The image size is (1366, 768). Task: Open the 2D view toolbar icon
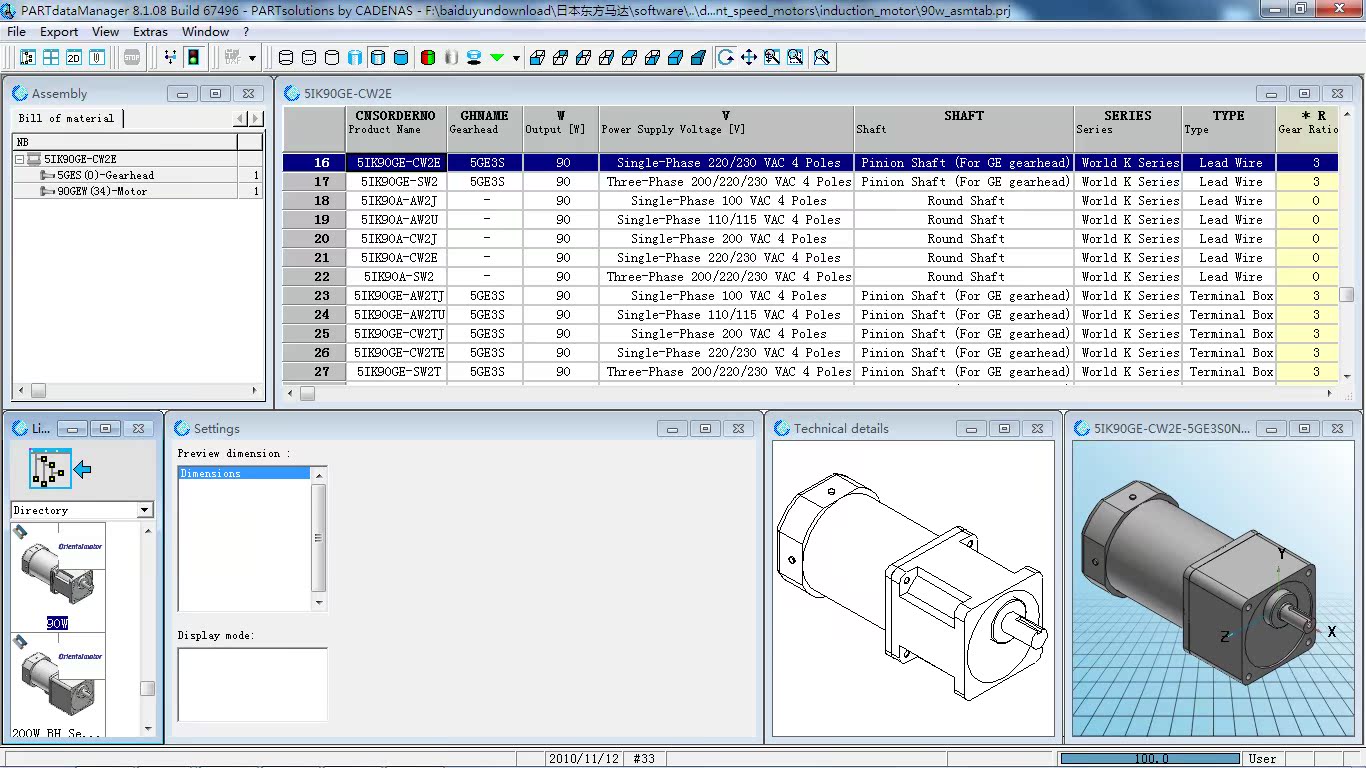(x=73, y=58)
